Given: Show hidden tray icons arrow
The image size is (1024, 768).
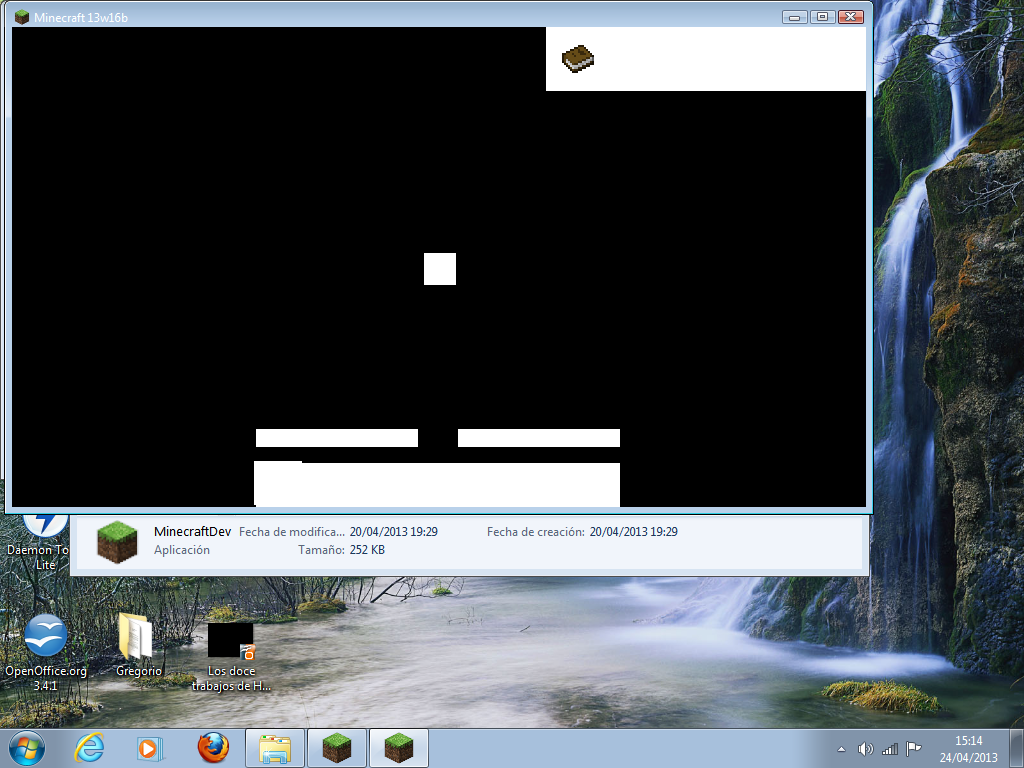Looking at the screenshot, I should click(x=841, y=749).
